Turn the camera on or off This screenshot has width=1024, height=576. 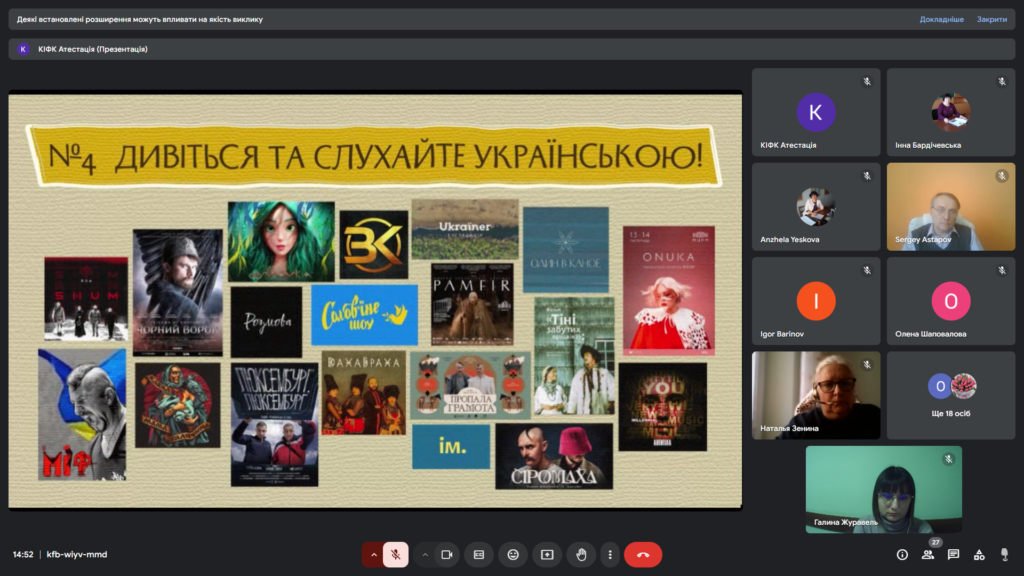(x=447, y=554)
